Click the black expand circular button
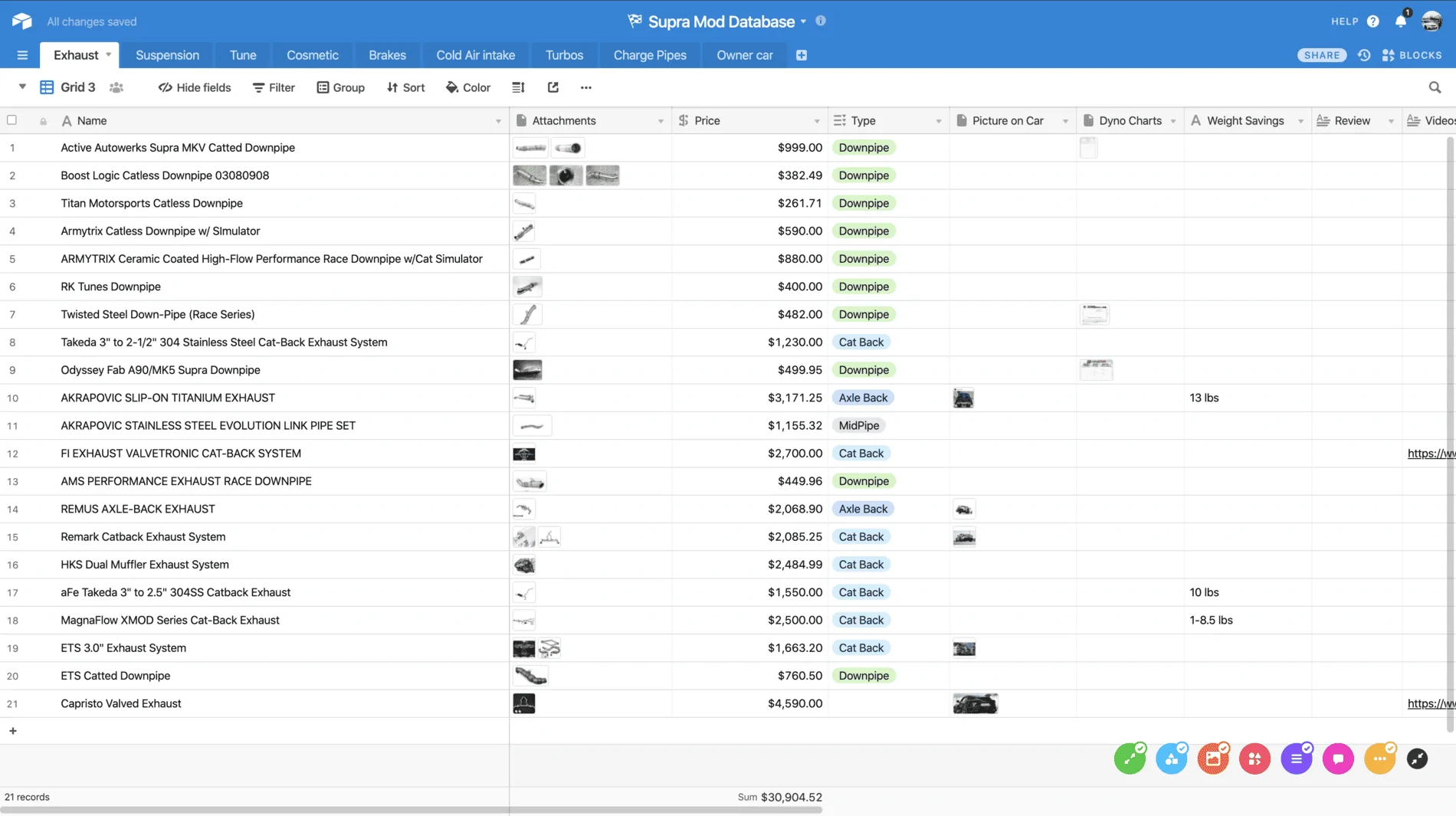1456x816 pixels. [1418, 759]
